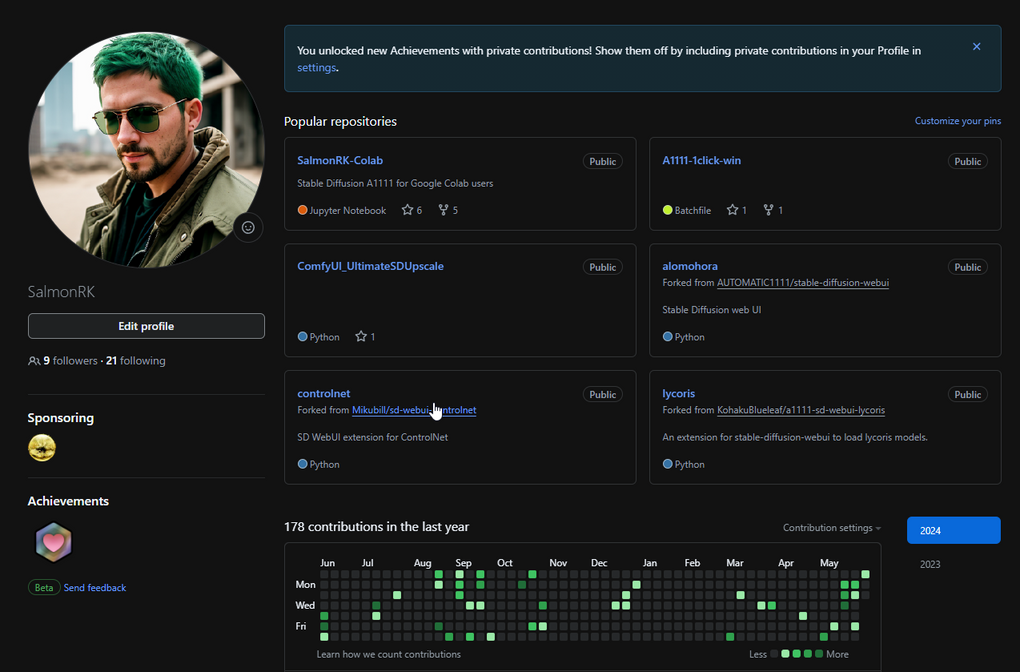Open the ComfyUI_UltimateSDUpscale repository
Image resolution: width=1020 pixels, height=672 pixels.
pyautogui.click(x=370, y=266)
